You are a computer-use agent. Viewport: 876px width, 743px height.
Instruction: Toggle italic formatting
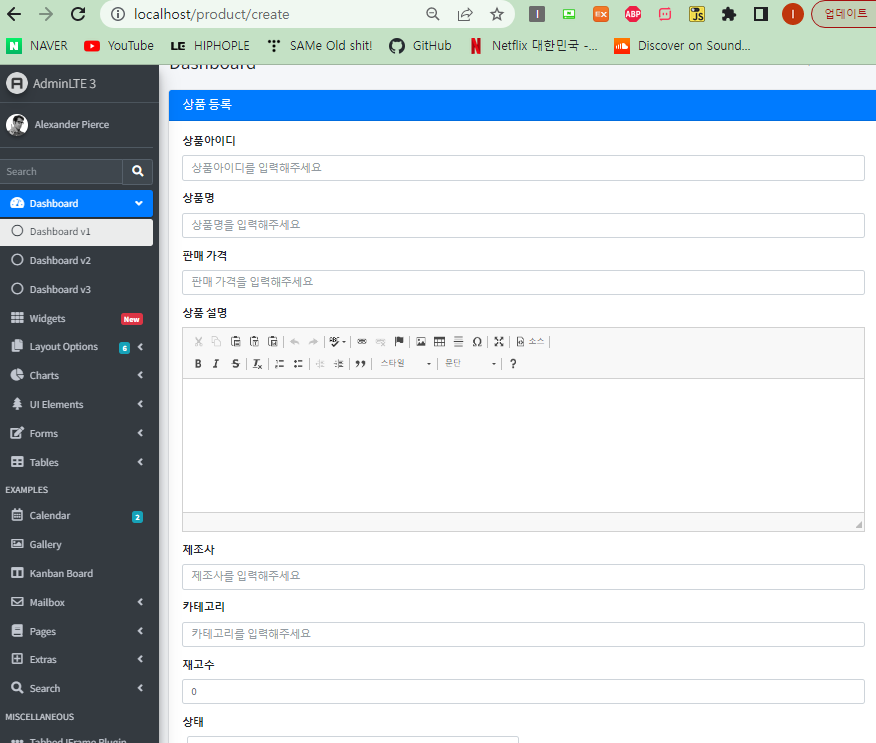216,364
